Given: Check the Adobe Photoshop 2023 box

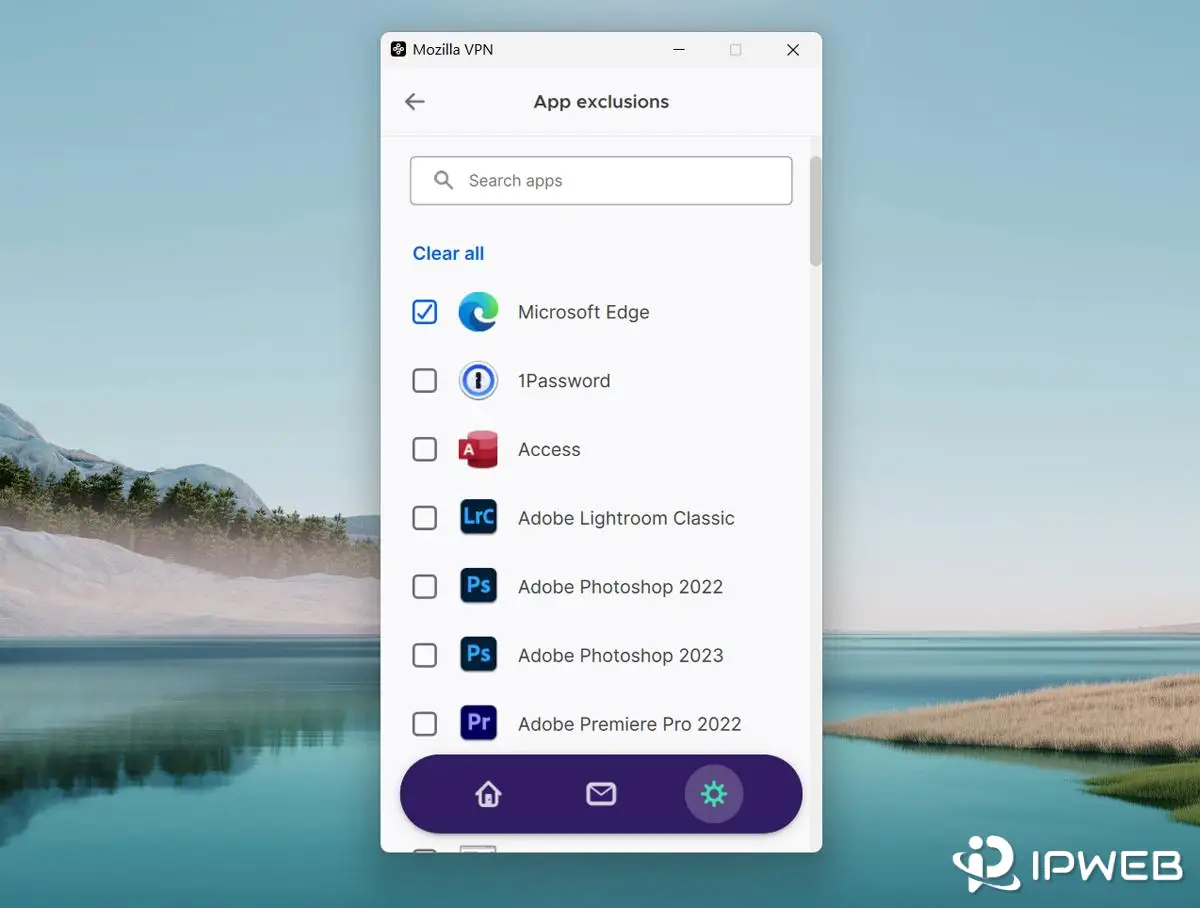Looking at the screenshot, I should pyautogui.click(x=425, y=655).
